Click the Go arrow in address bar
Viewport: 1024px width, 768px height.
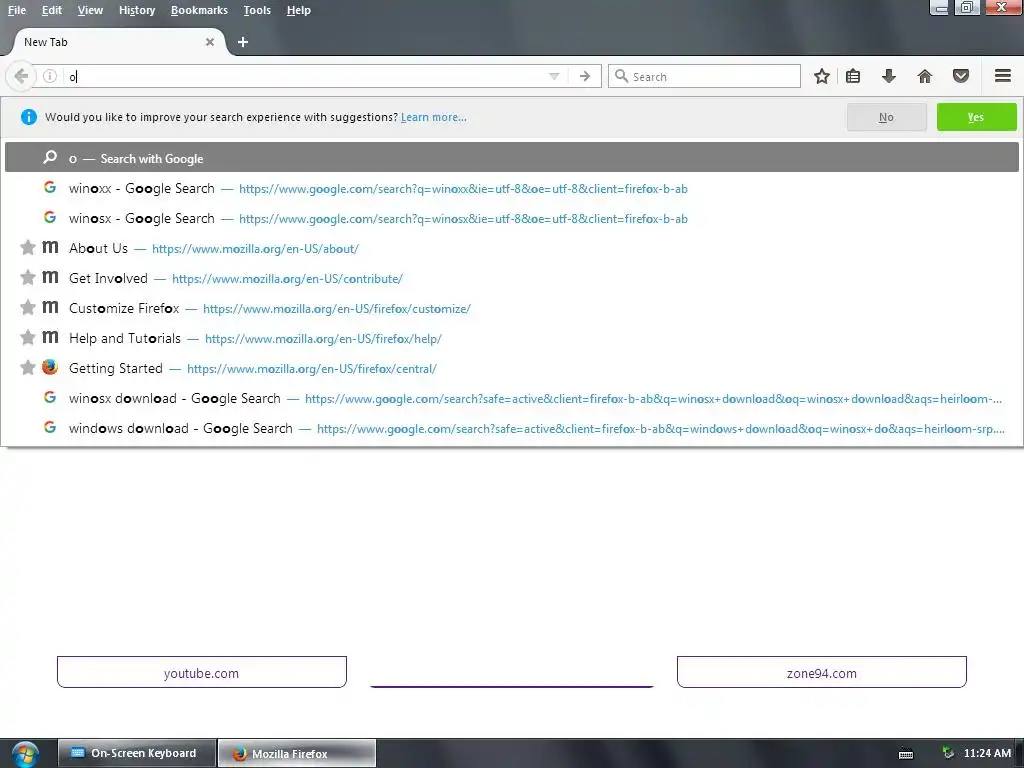pyautogui.click(x=585, y=76)
